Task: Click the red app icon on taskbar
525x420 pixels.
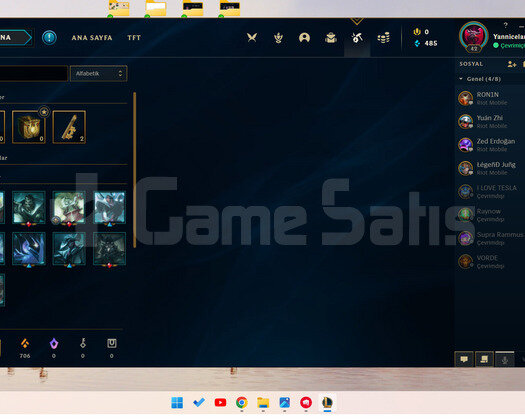Action: coord(306,403)
